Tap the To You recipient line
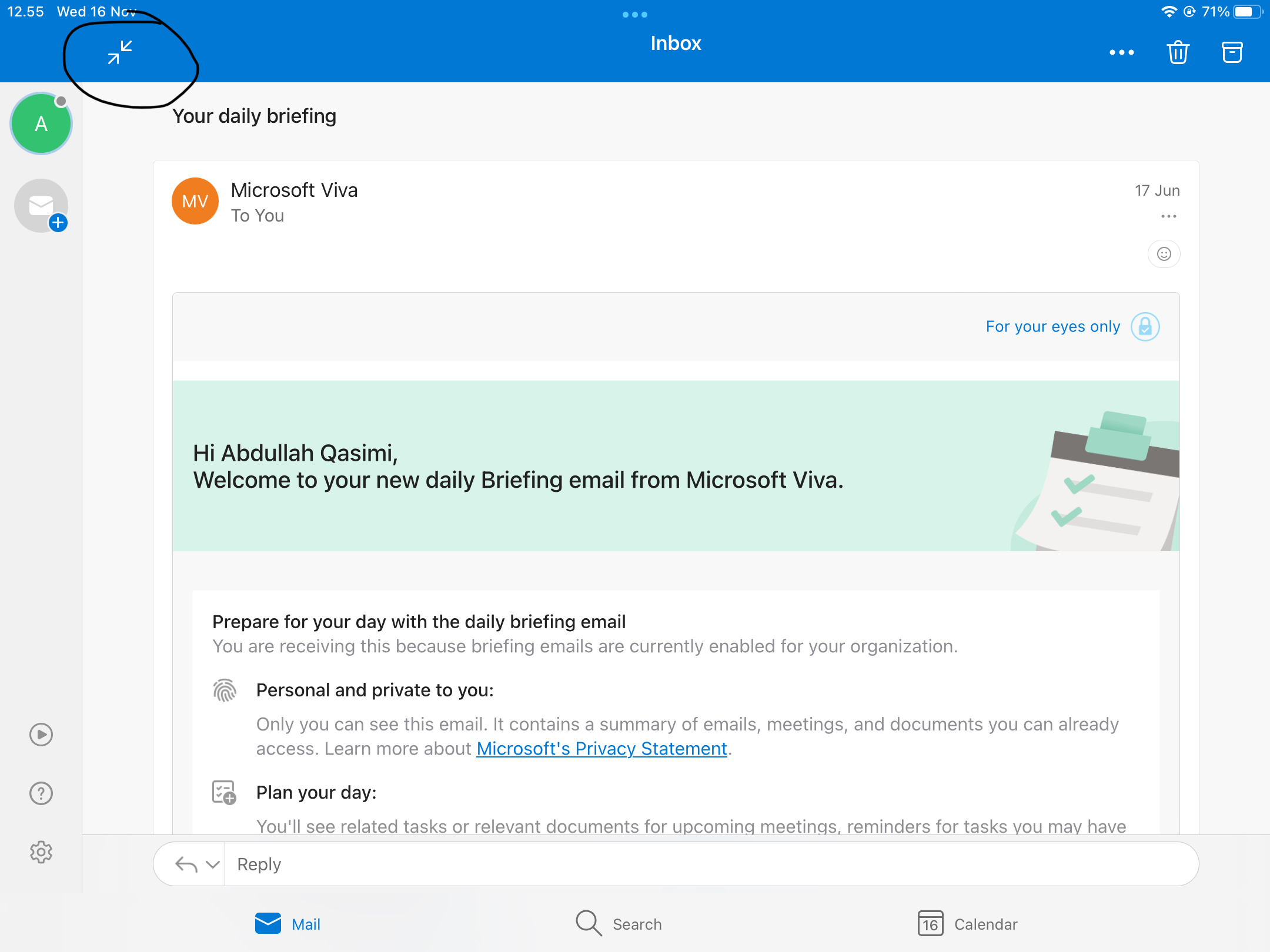This screenshot has height=952, width=1270. pyautogui.click(x=258, y=216)
